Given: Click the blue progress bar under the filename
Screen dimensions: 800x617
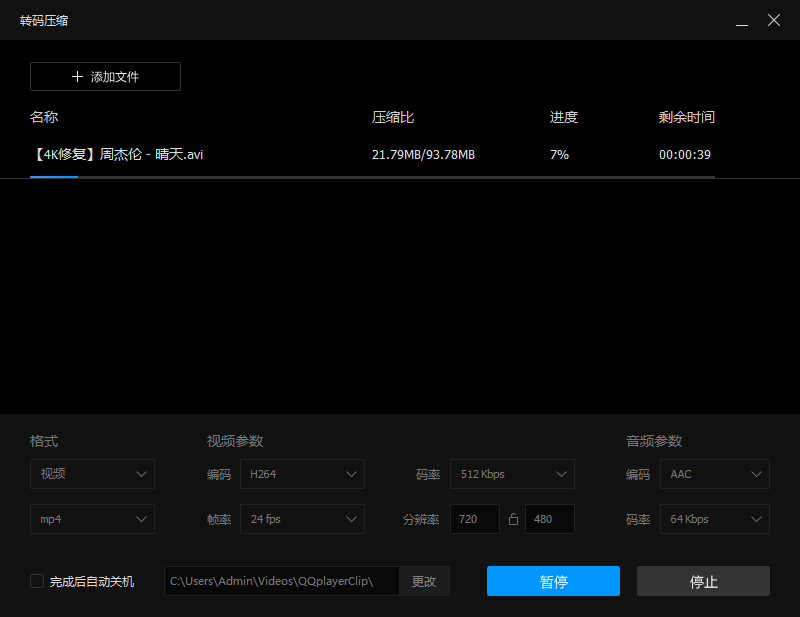Looking at the screenshot, I should click(x=55, y=176).
